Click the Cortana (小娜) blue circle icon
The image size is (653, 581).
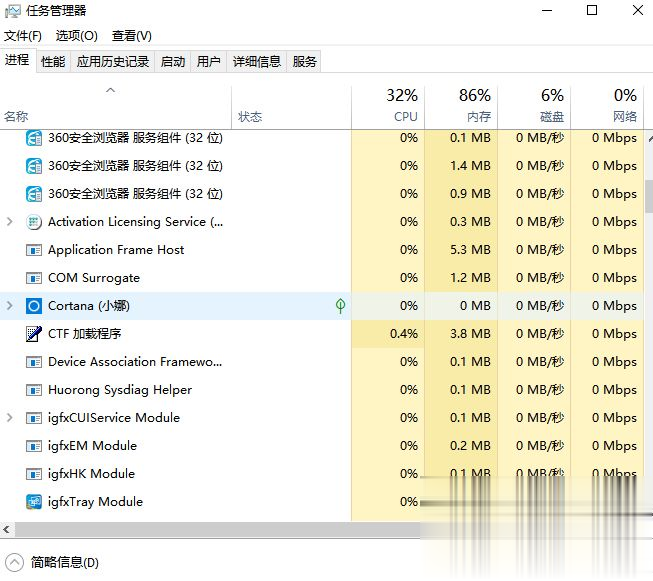point(34,306)
